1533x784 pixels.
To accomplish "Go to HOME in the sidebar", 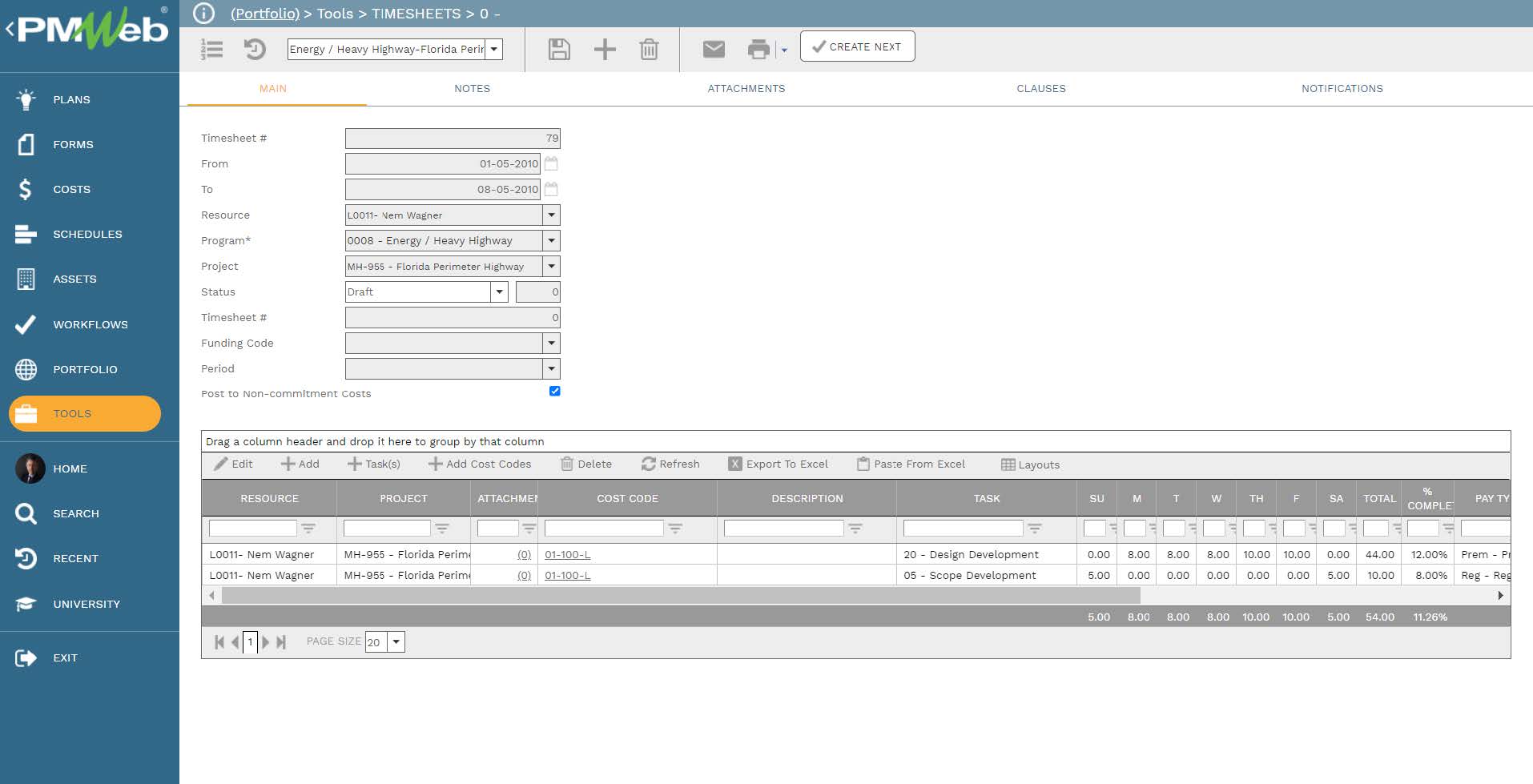I will tap(70, 468).
